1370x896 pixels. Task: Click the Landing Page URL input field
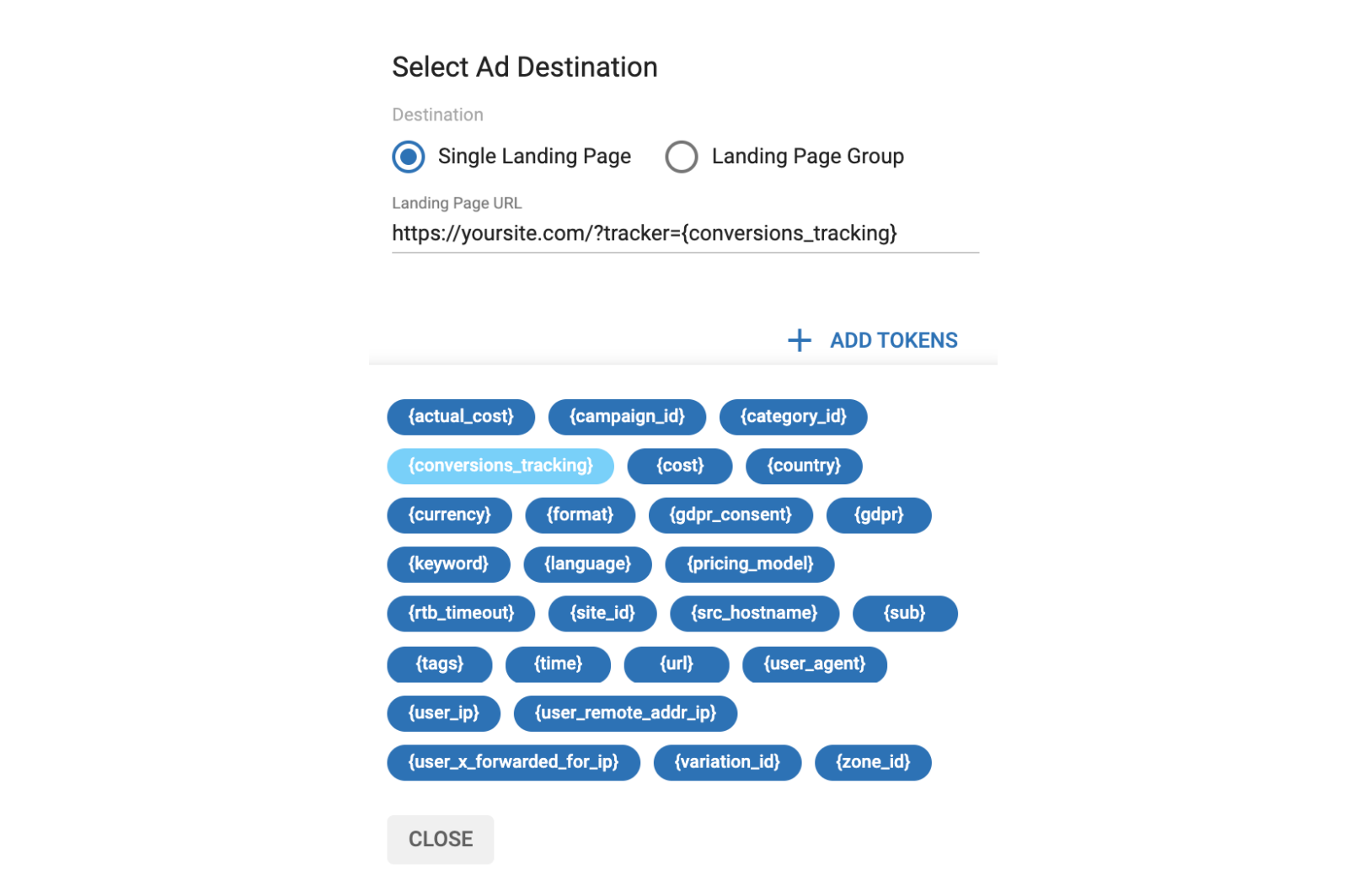click(684, 233)
